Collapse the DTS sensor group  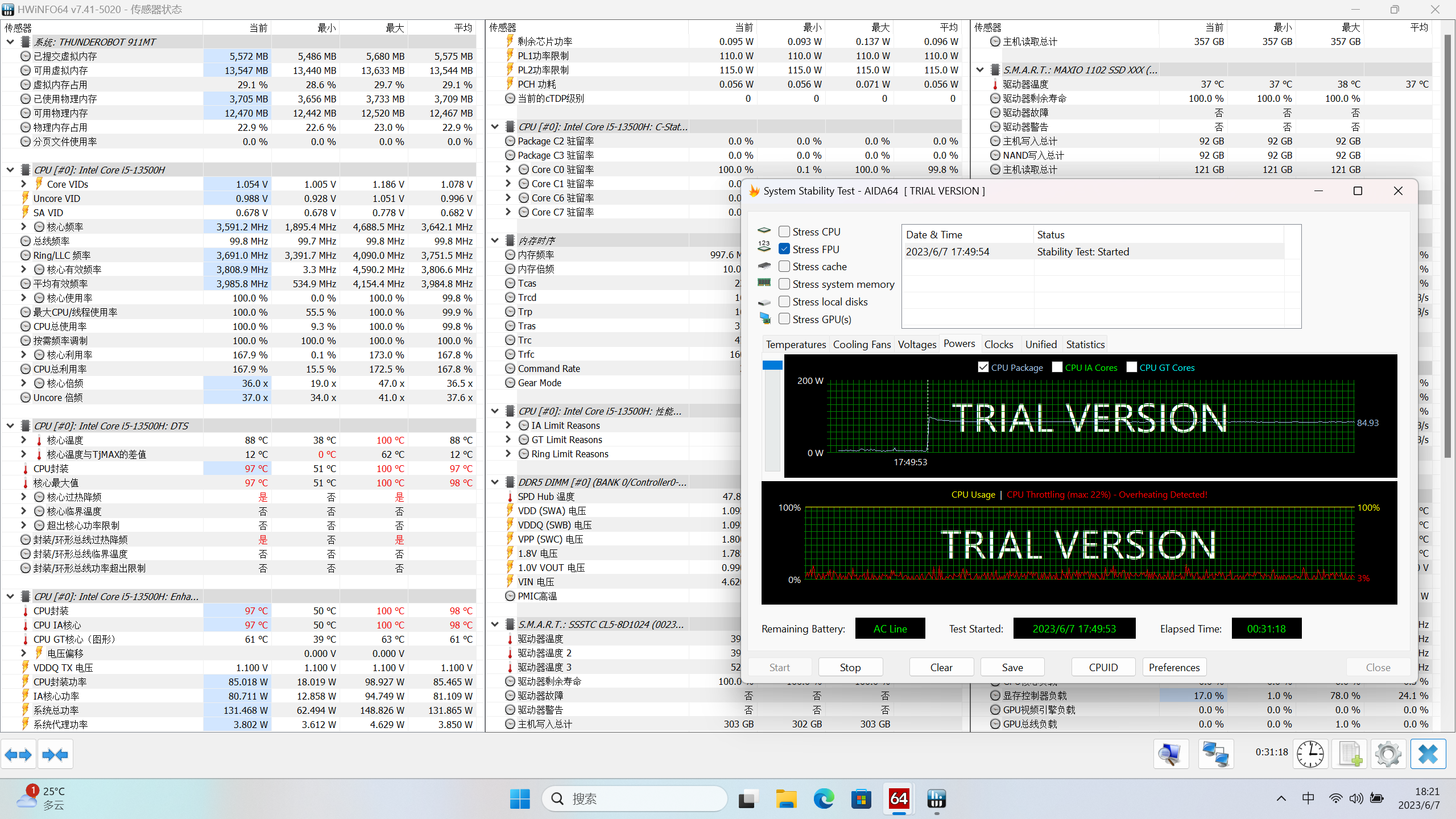click(x=10, y=426)
